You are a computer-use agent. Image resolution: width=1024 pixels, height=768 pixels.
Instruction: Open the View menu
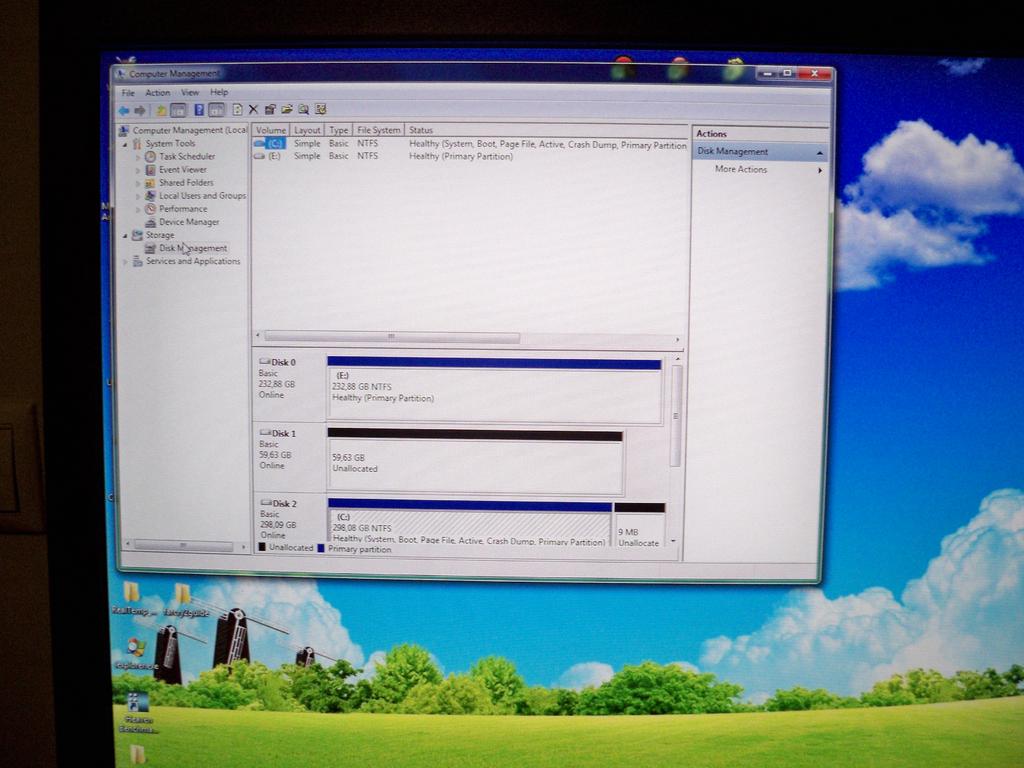pos(190,92)
